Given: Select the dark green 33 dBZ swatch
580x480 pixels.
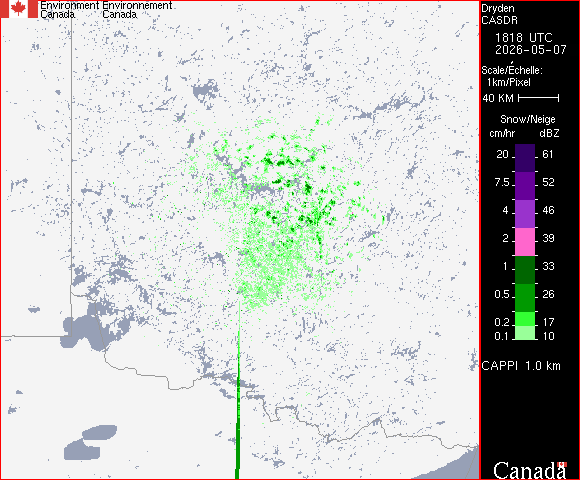Looking at the screenshot, I should pyautogui.click(x=525, y=270).
